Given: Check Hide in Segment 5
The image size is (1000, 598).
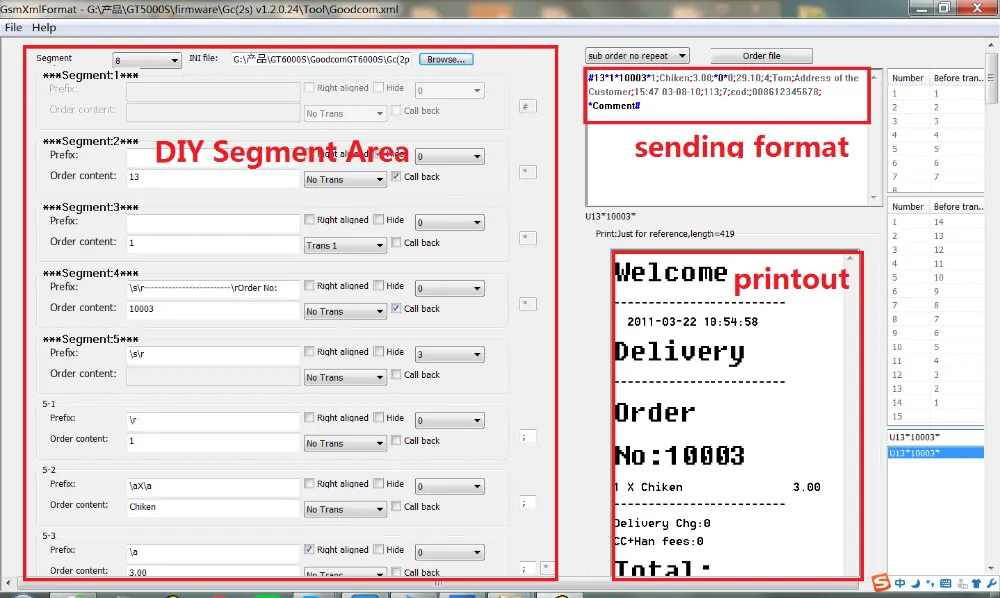Looking at the screenshot, I should click(x=379, y=351).
